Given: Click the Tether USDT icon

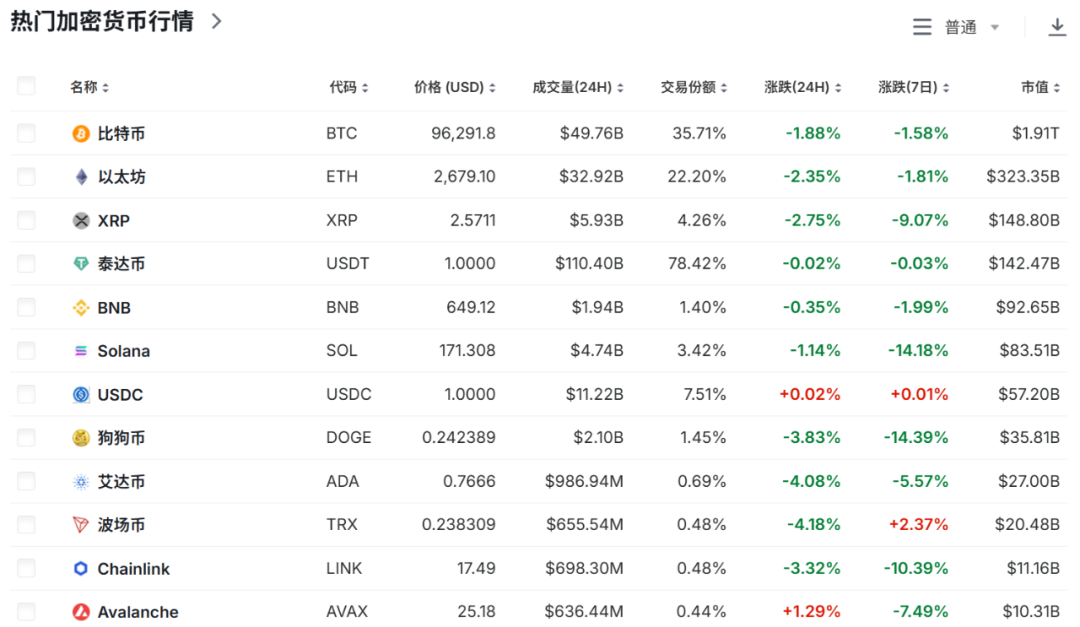Looking at the screenshot, I should click(x=81, y=264).
